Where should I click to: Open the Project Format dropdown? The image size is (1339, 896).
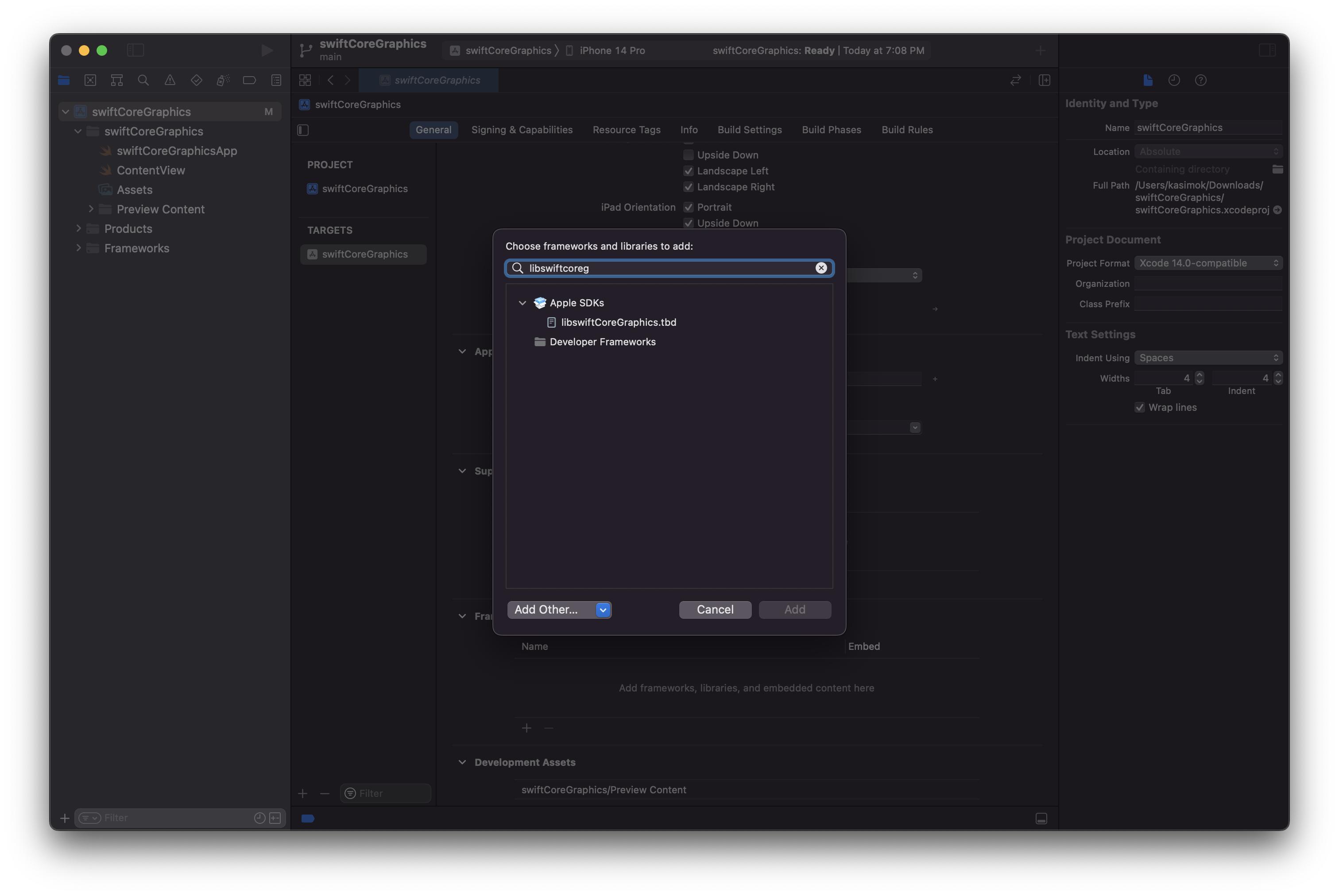coord(1207,263)
